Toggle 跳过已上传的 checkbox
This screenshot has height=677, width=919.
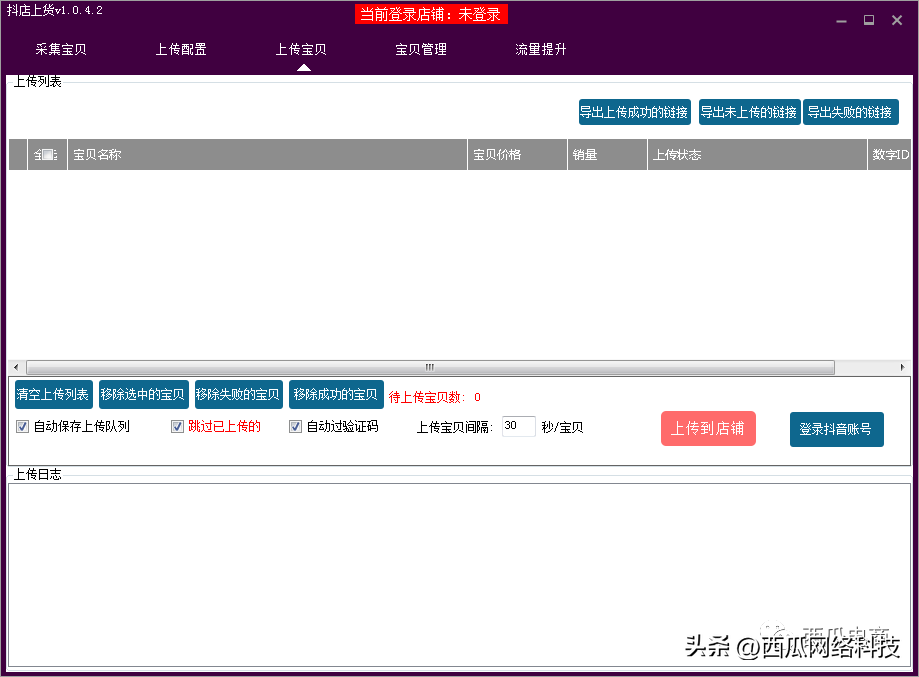coord(177,427)
